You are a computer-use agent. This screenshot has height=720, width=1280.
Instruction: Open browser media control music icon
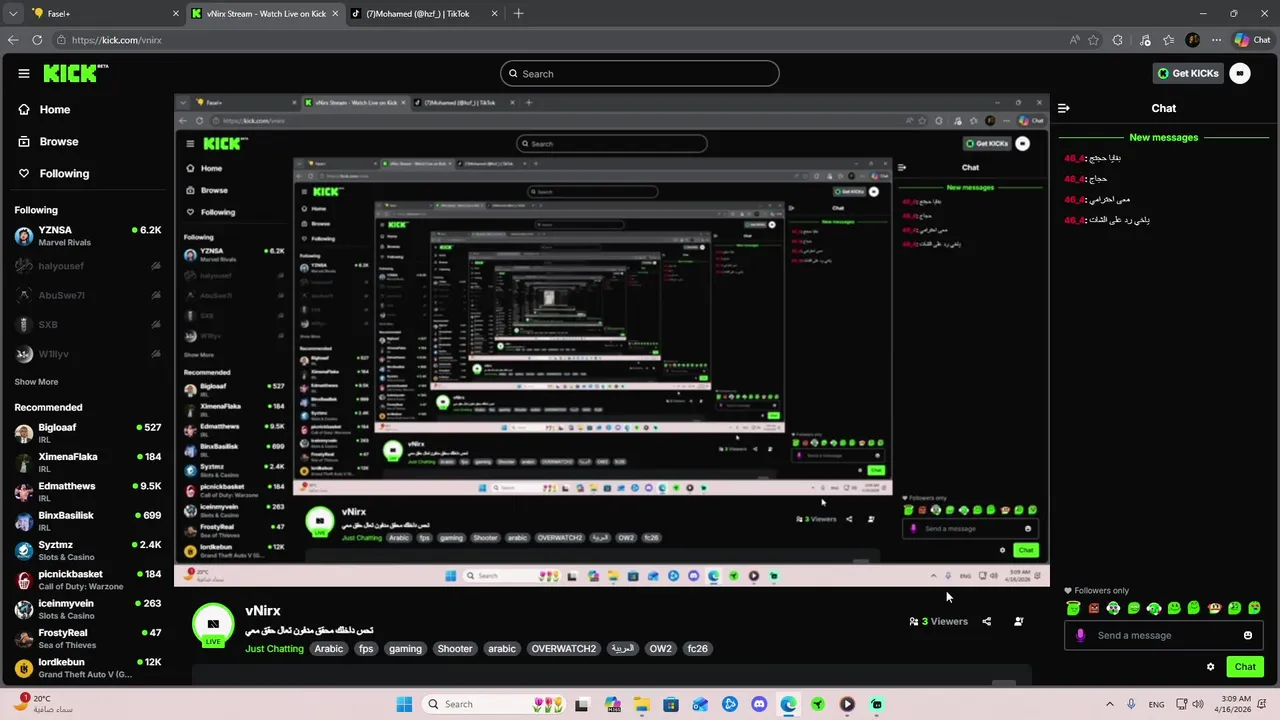click(1143, 40)
